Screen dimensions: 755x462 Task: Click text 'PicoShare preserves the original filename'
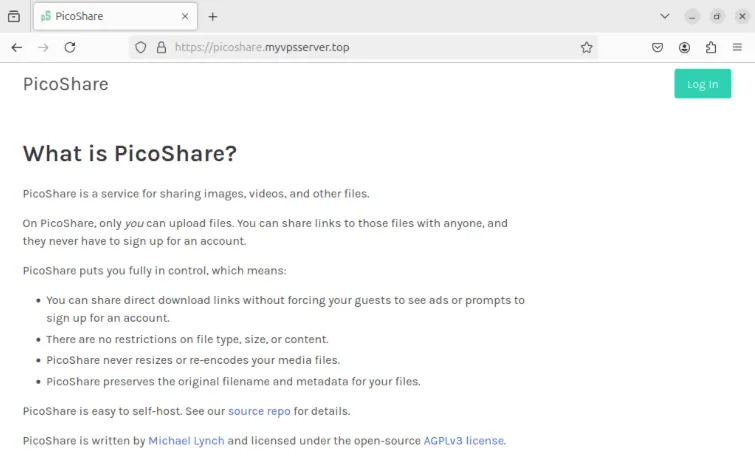[158, 382]
